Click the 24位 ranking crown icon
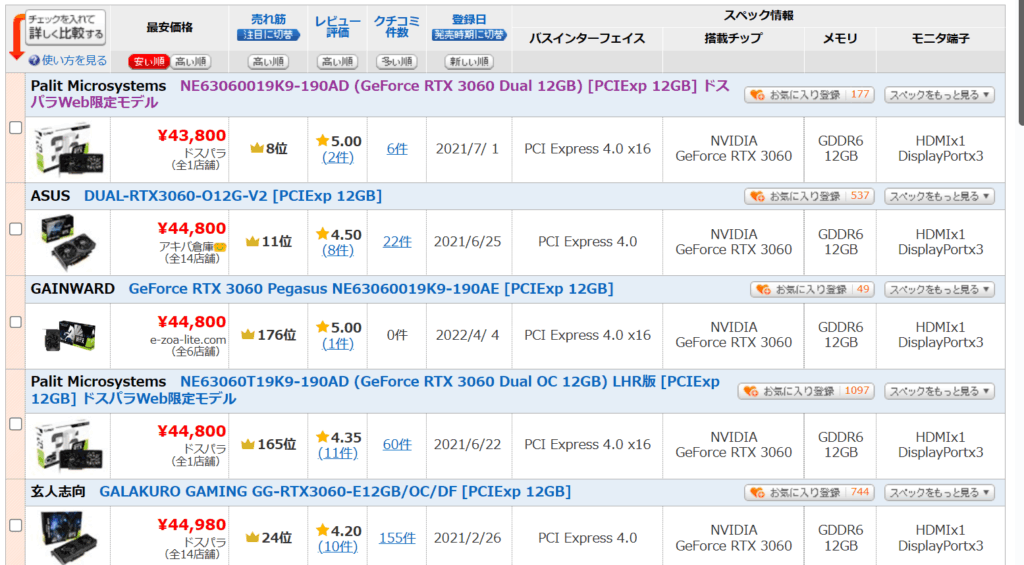 [x=253, y=538]
